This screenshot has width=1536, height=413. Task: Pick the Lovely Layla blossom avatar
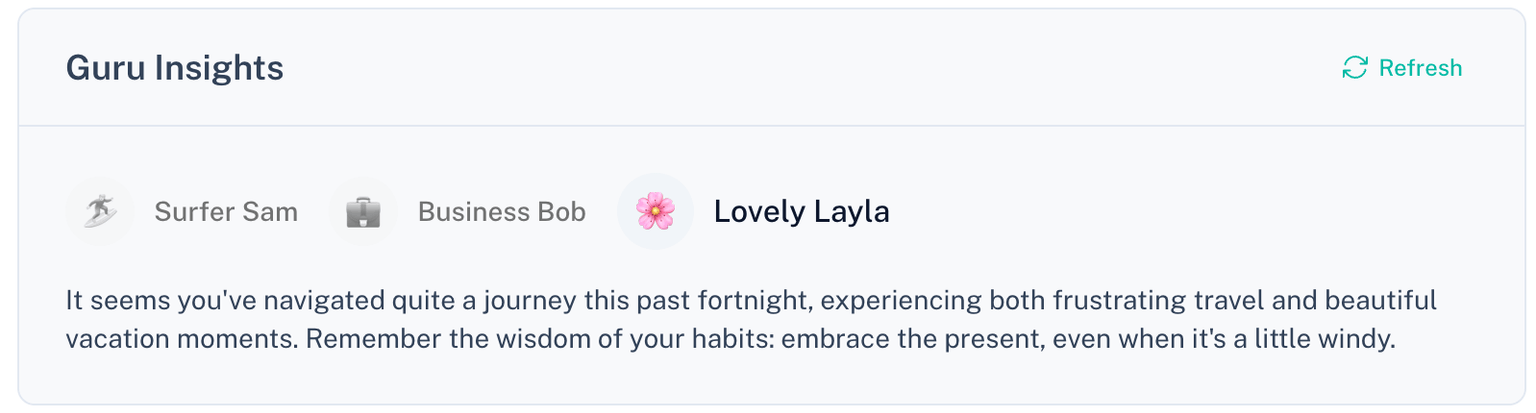[655, 212]
